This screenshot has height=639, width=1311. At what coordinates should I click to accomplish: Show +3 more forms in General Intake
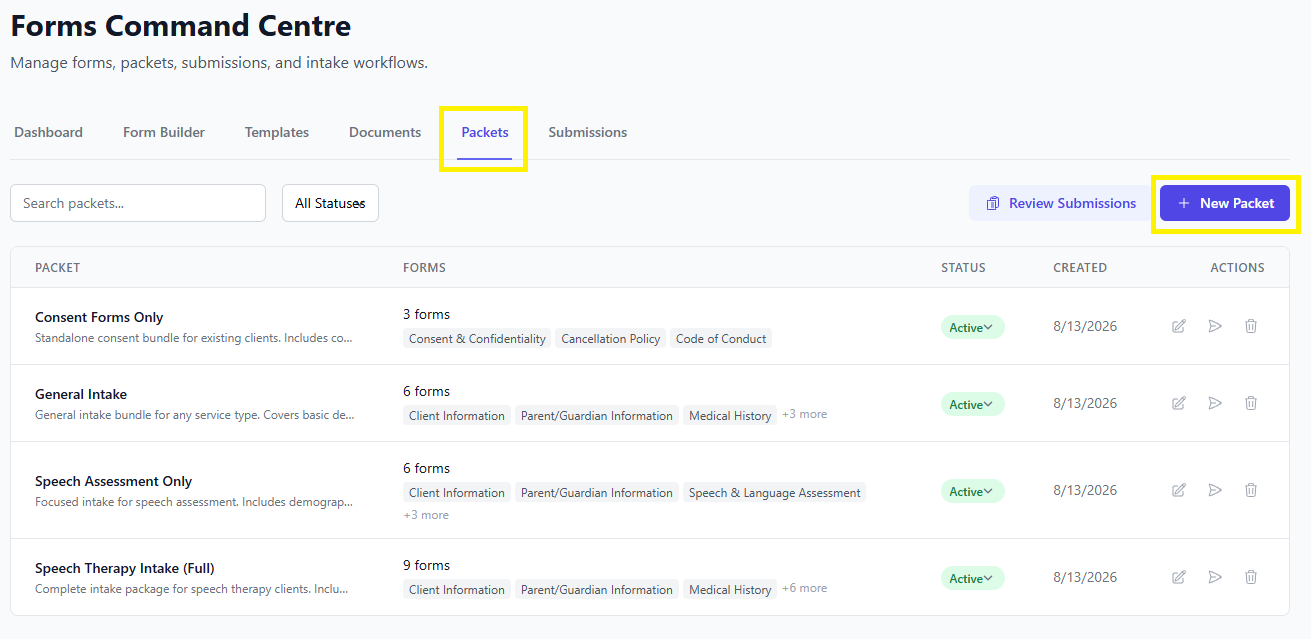(804, 414)
